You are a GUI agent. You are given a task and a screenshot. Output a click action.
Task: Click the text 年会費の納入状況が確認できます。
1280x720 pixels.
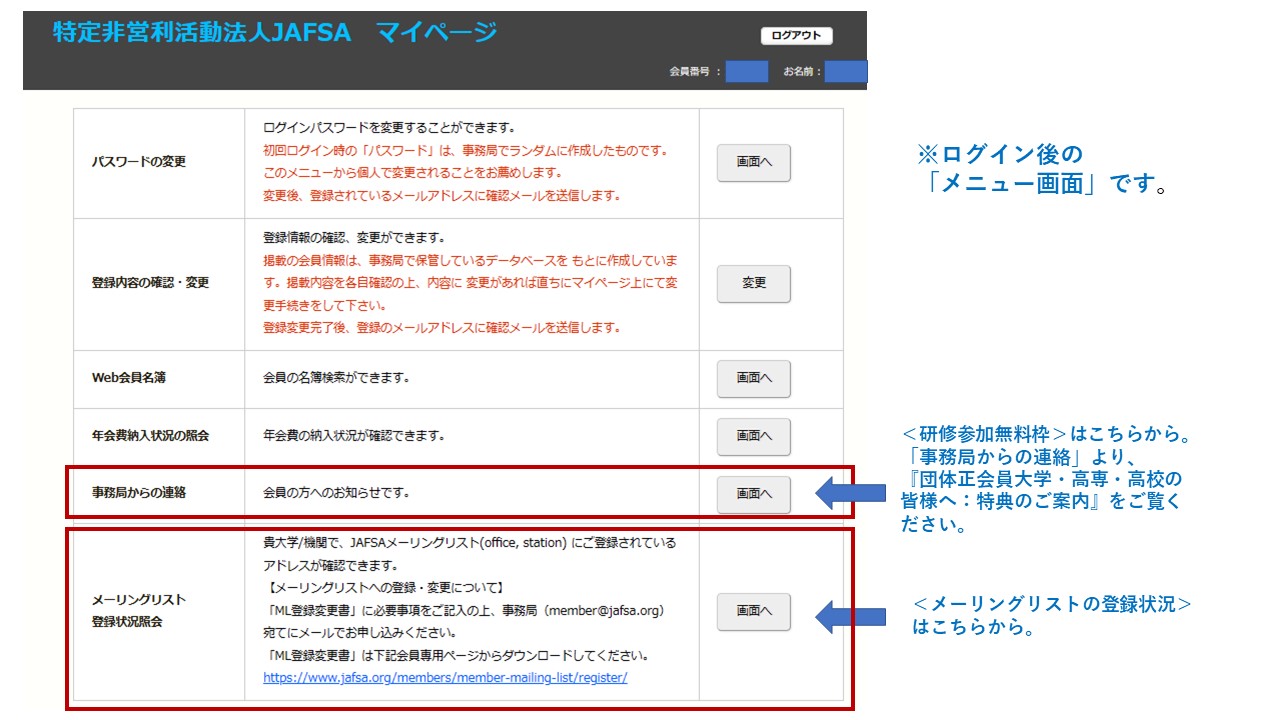pyautogui.click(x=354, y=436)
